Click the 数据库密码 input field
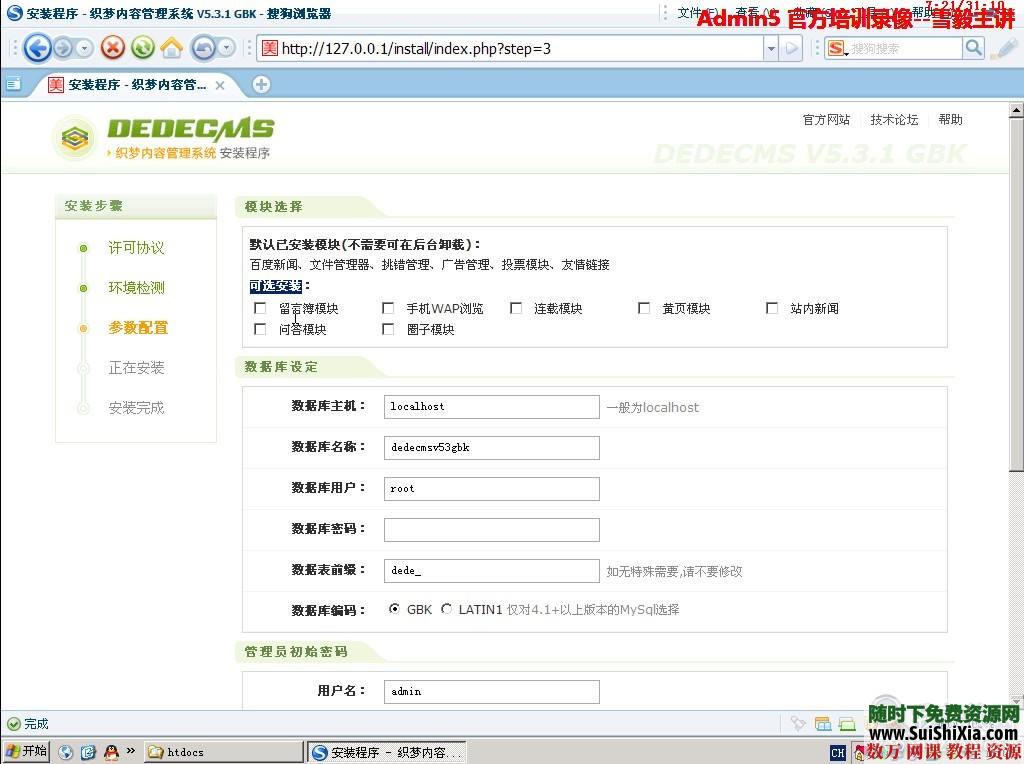The height and width of the screenshot is (764, 1024). 491,529
